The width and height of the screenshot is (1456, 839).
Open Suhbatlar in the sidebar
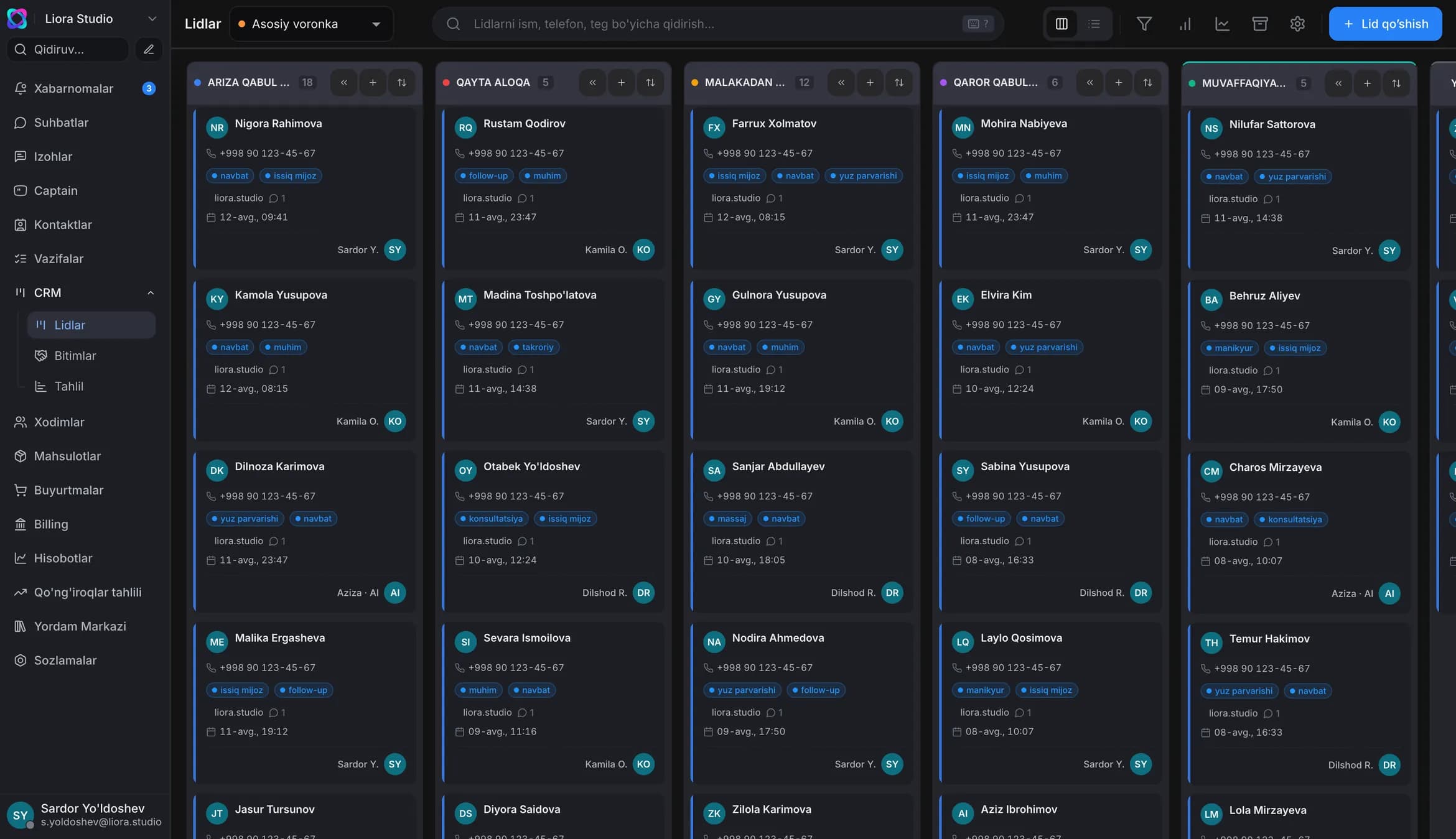click(x=85, y=123)
